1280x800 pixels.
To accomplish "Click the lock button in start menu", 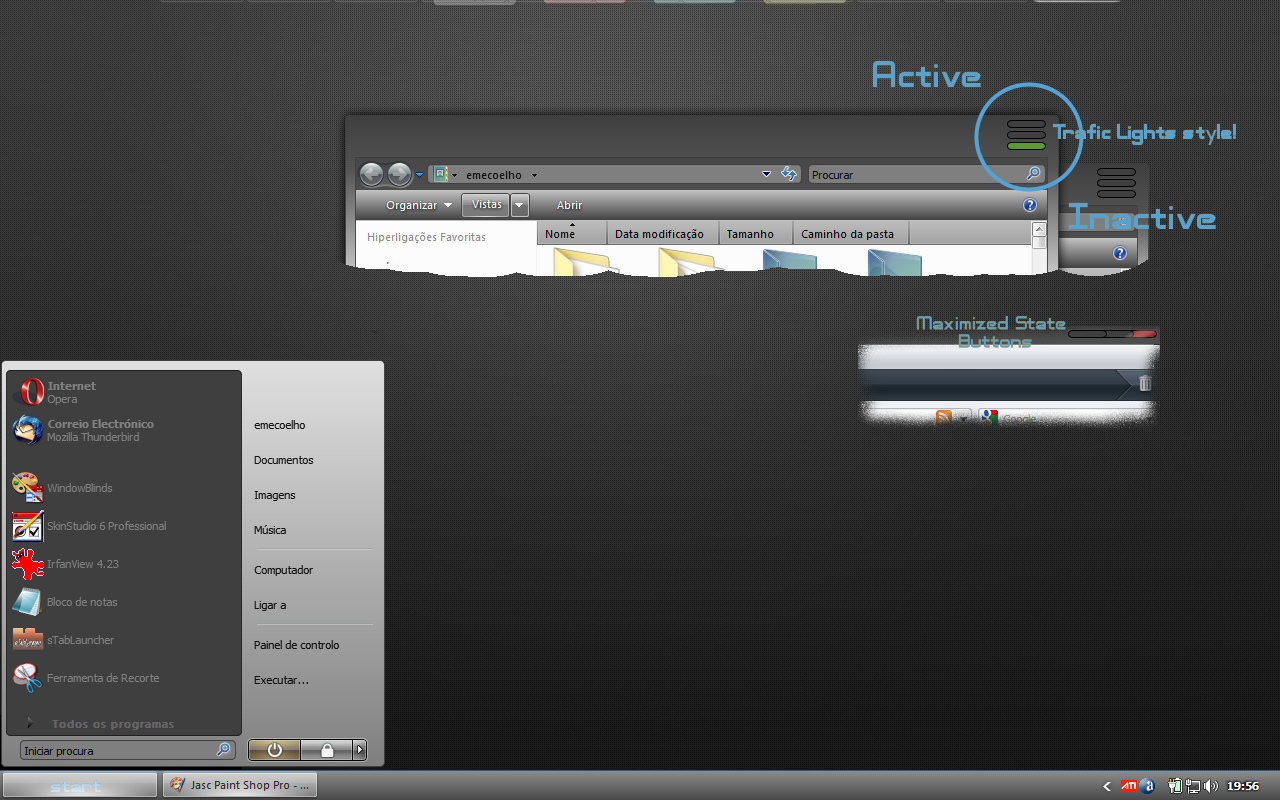I will (327, 750).
